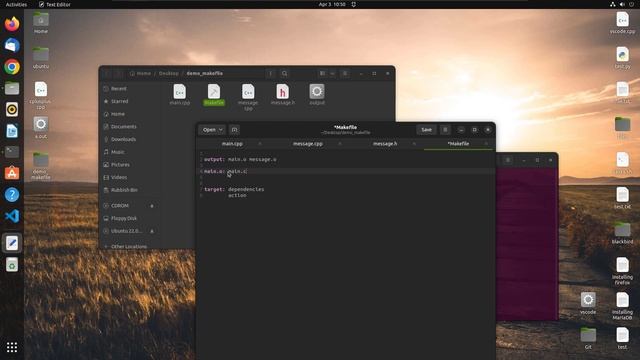Open Files window hamburger menu

pyautogui.click(x=345, y=73)
